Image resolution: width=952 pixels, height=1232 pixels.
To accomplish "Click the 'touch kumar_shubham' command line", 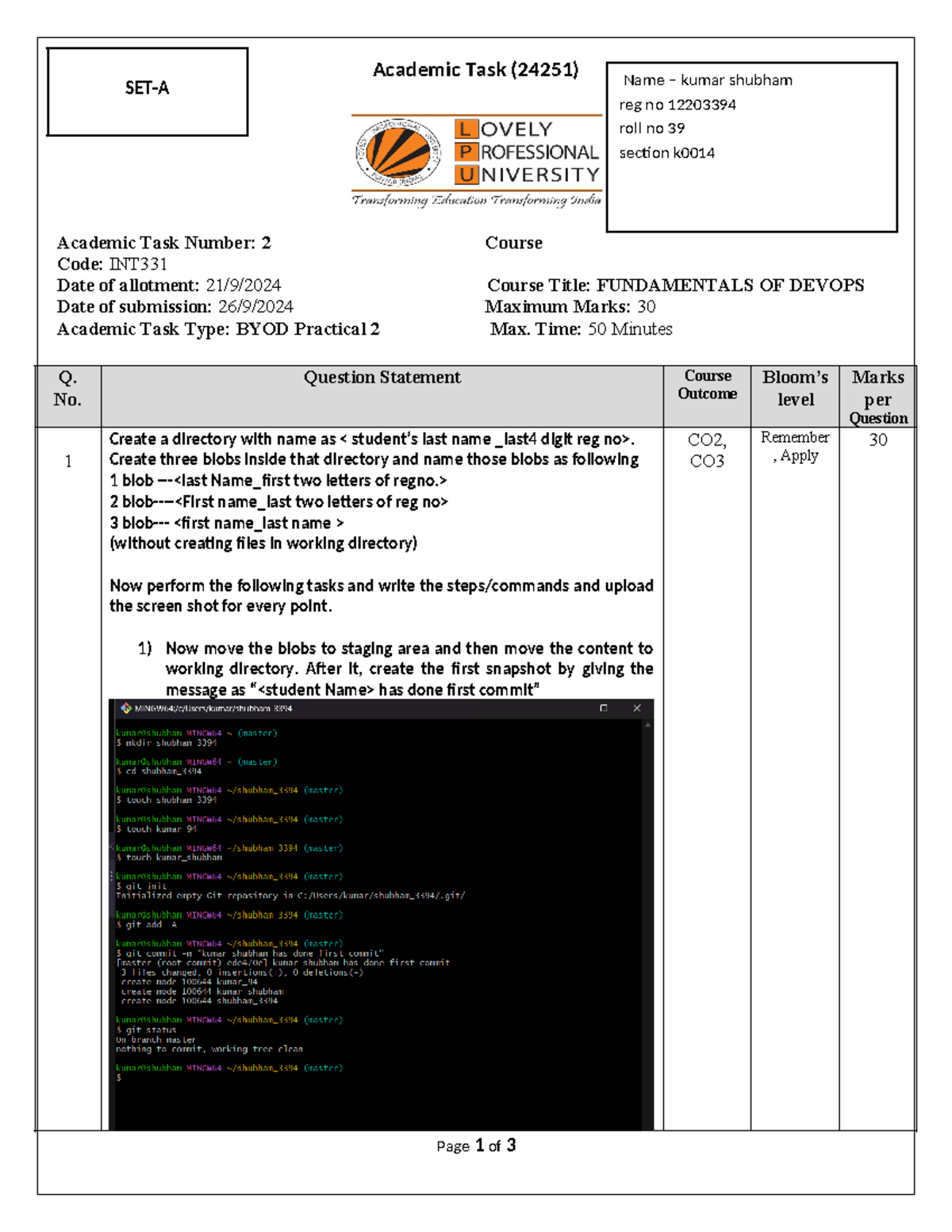I will tap(169, 858).
